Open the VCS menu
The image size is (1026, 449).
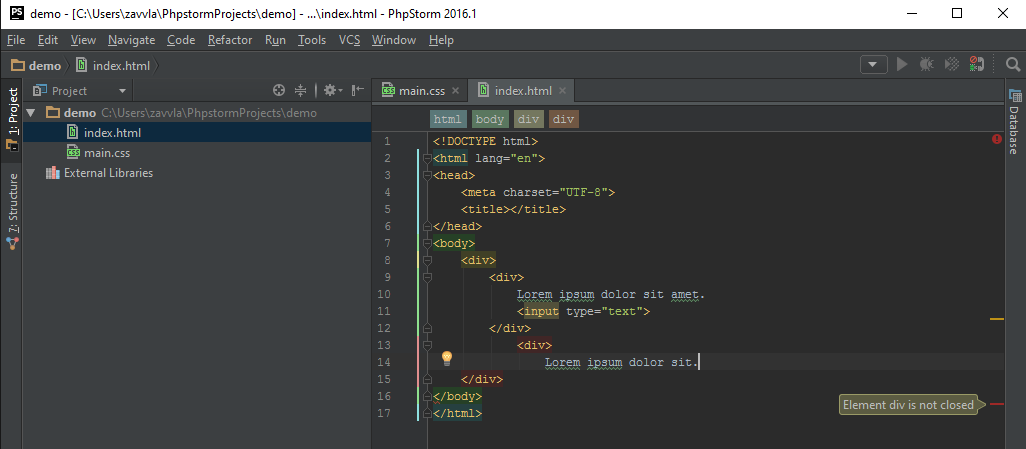[x=349, y=40]
